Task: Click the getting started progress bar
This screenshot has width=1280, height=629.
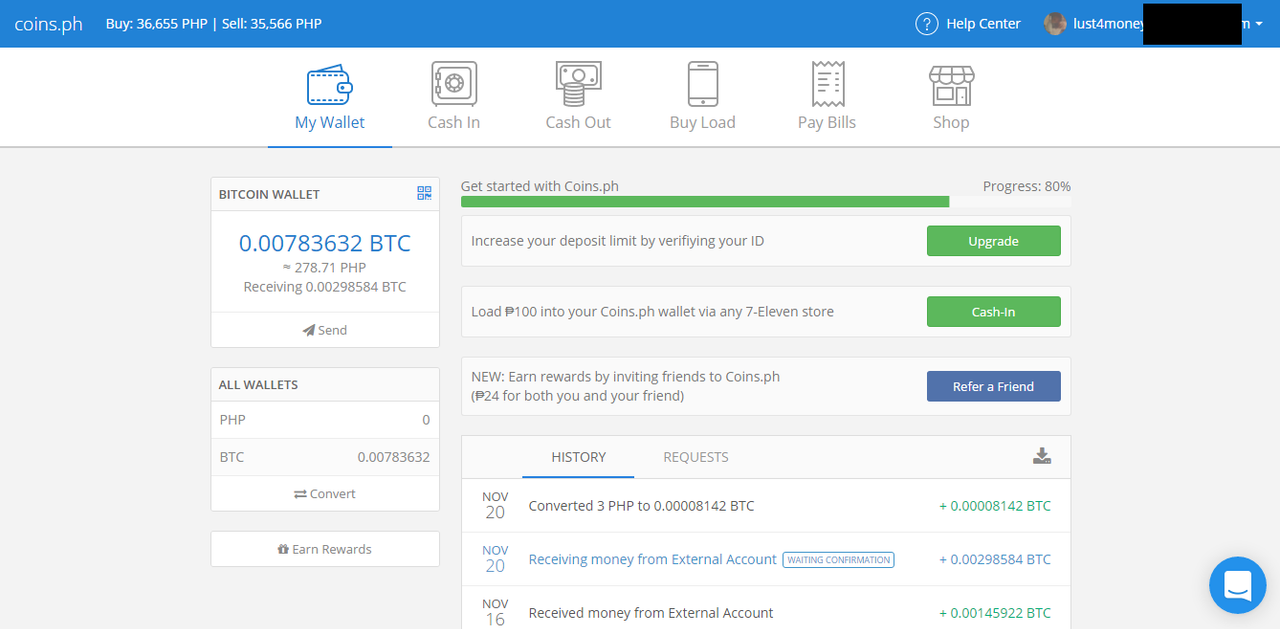Action: click(x=705, y=201)
